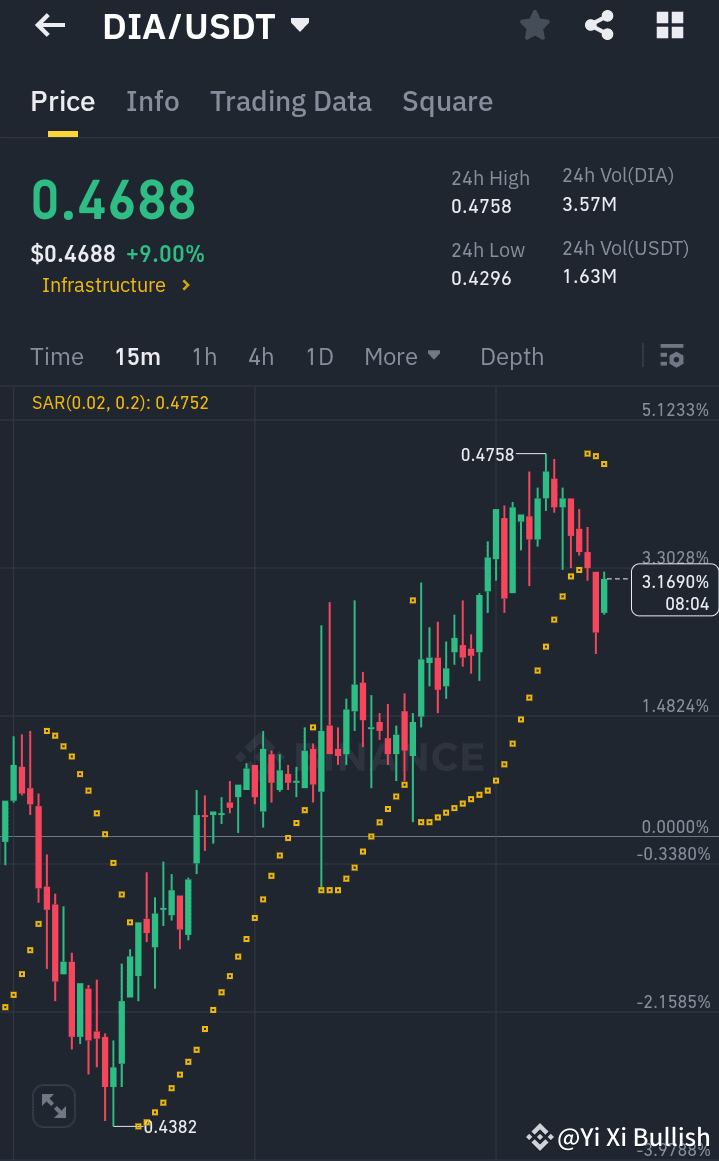The image size is (719, 1161).
Task: Expand chart to fullscreen via corner icon
Action: pos(53,1105)
